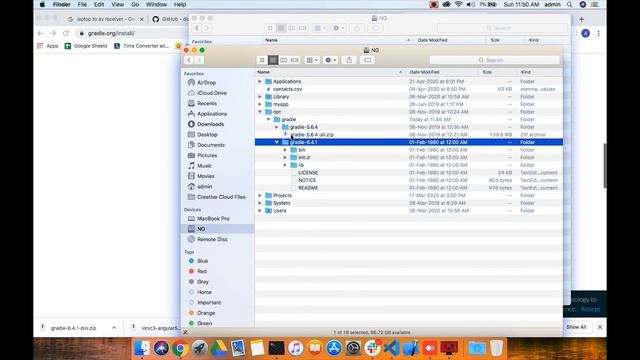Collapse the opt folder
This screenshot has width=640, height=360.
click(260, 112)
